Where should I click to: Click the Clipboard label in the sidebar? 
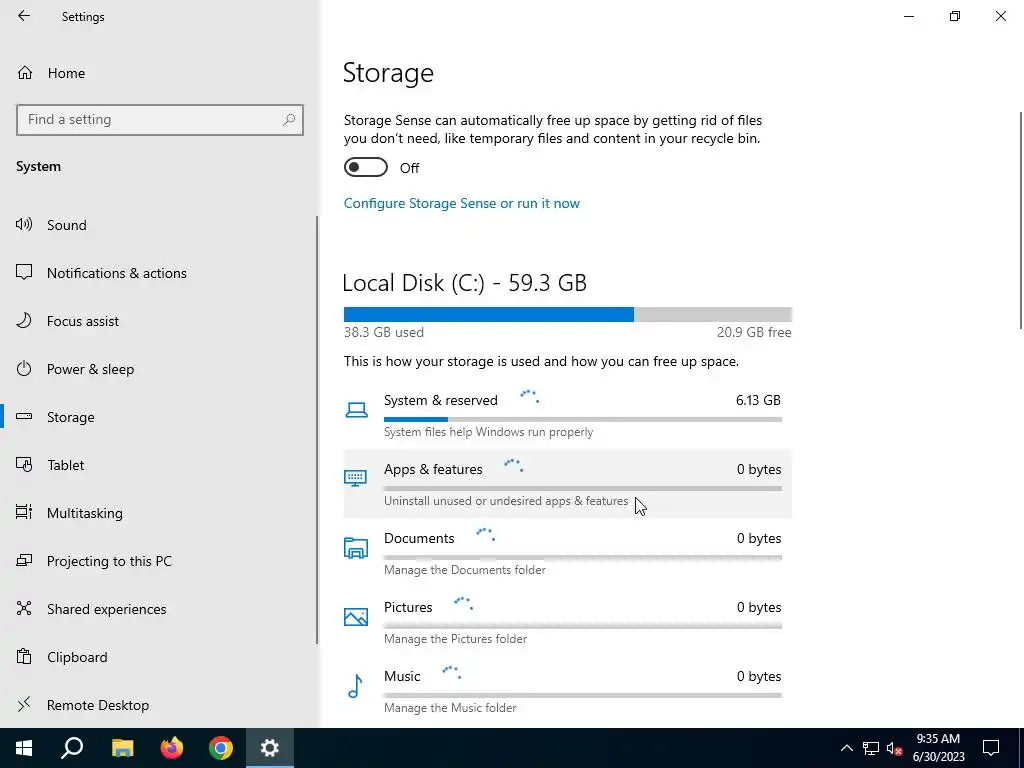[x=77, y=657]
